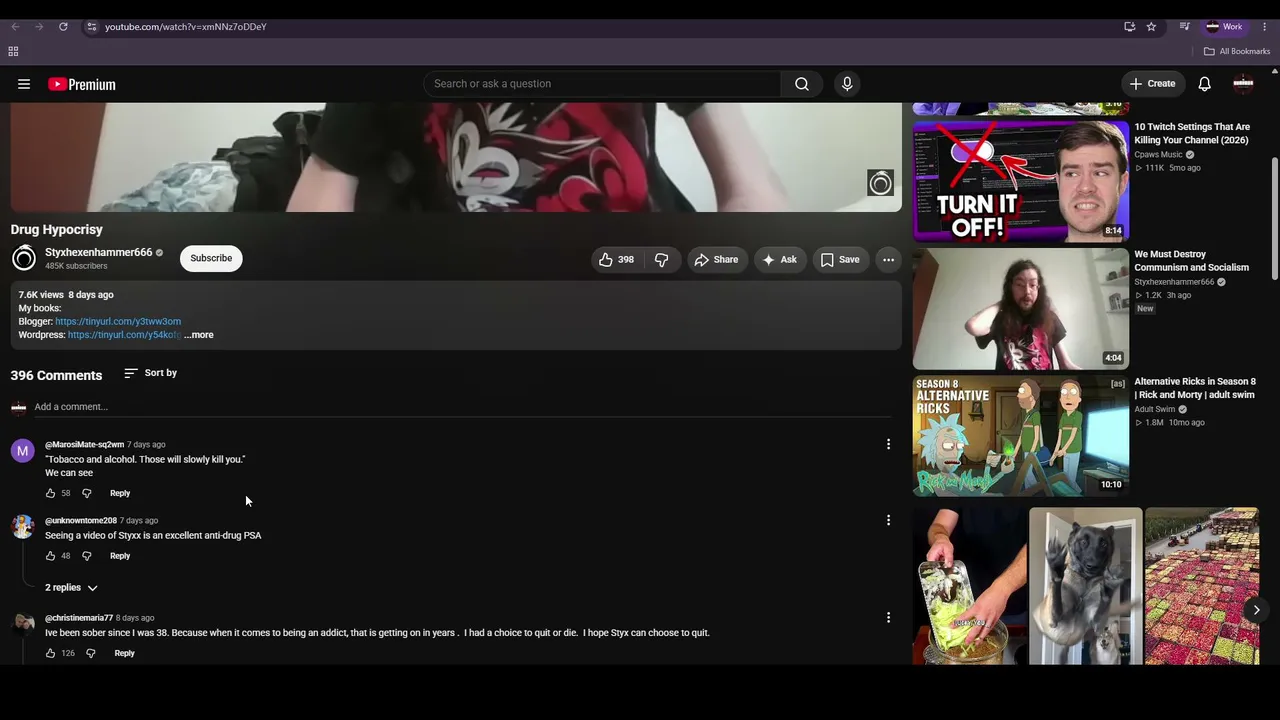Expand the 2 replies thread

click(71, 588)
